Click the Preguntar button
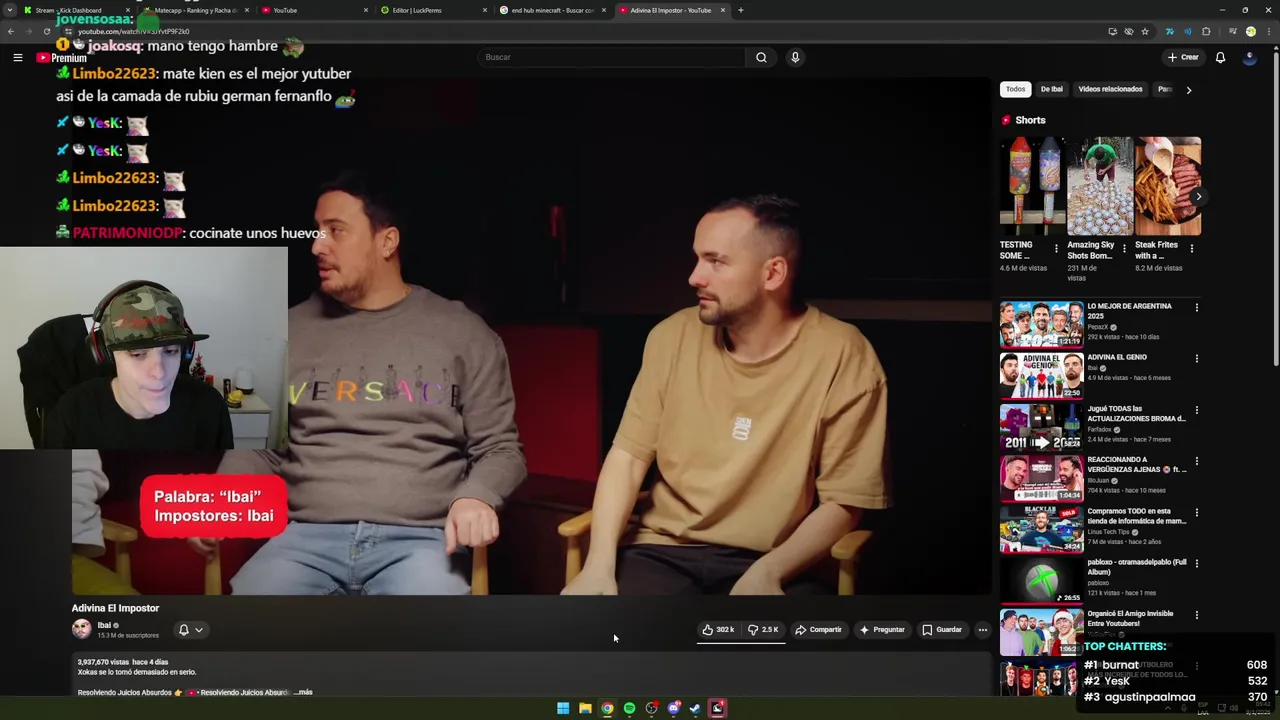The width and height of the screenshot is (1280, 720). 882,630
